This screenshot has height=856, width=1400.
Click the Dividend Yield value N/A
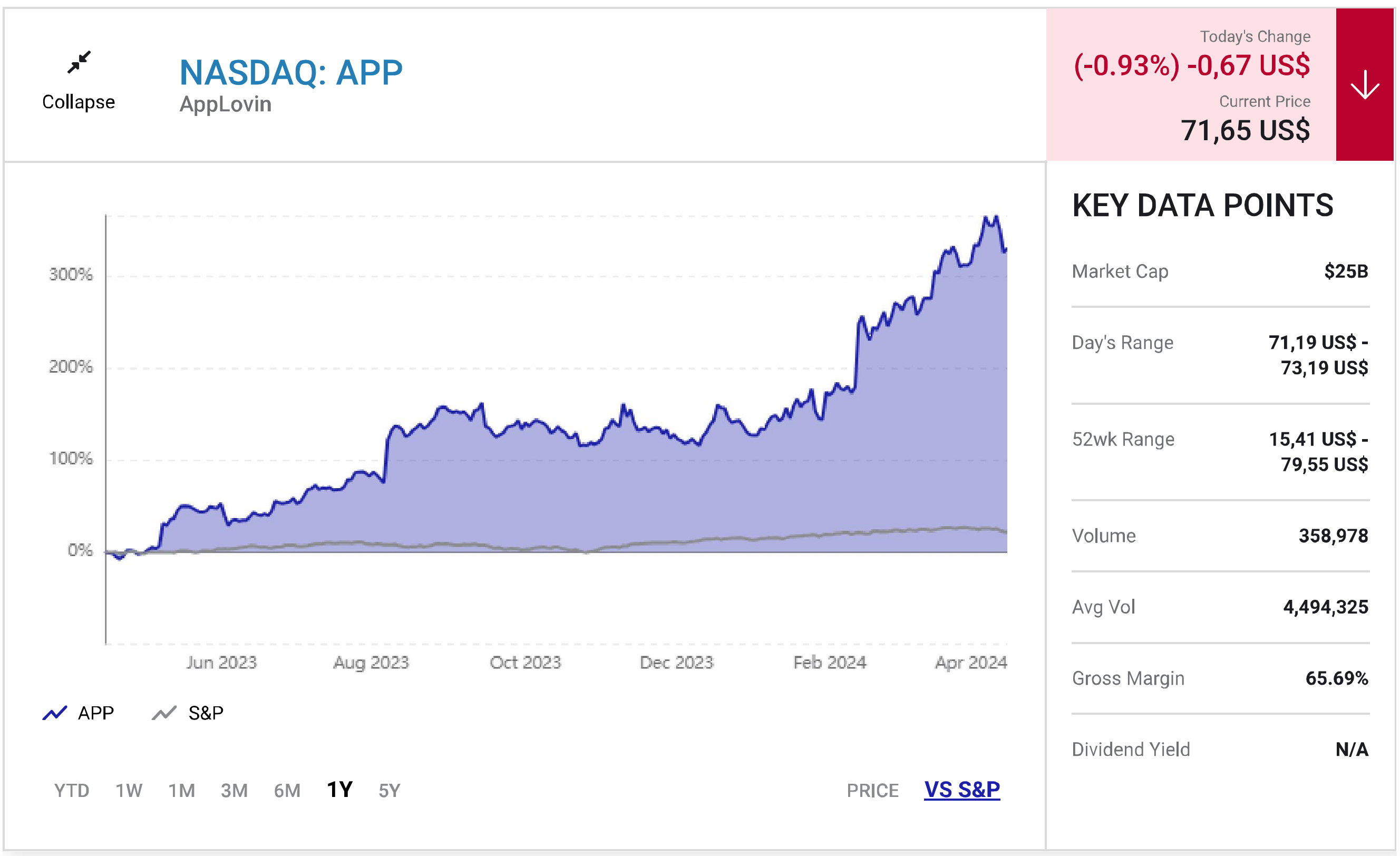tap(1352, 750)
